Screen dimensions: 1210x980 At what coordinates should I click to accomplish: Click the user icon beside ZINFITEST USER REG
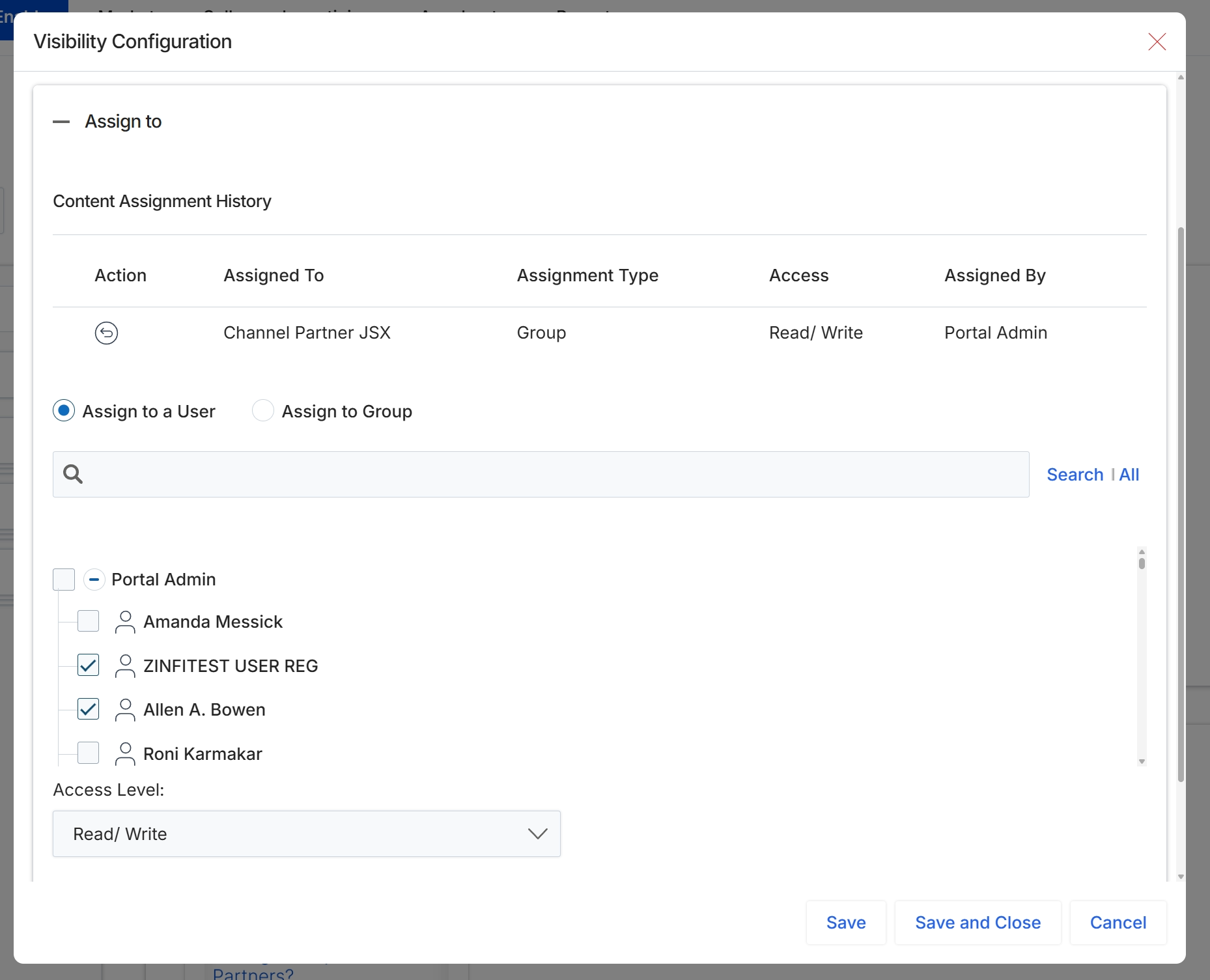tap(125, 666)
